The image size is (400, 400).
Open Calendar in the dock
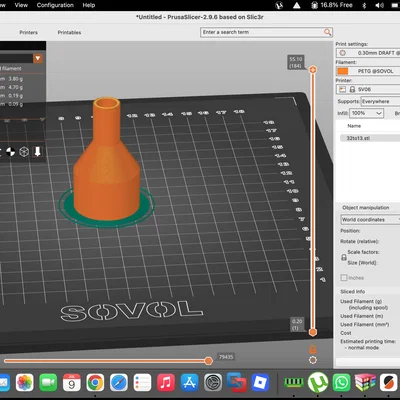click(72, 383)
